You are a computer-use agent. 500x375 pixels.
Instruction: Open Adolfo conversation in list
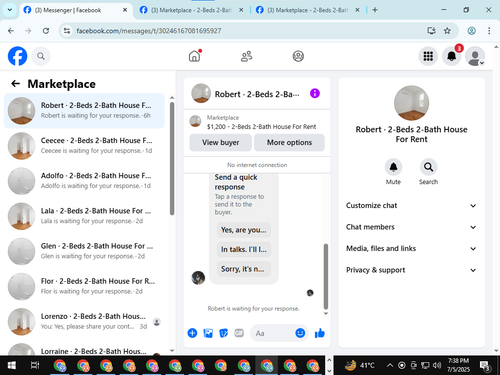coord(84,181)
